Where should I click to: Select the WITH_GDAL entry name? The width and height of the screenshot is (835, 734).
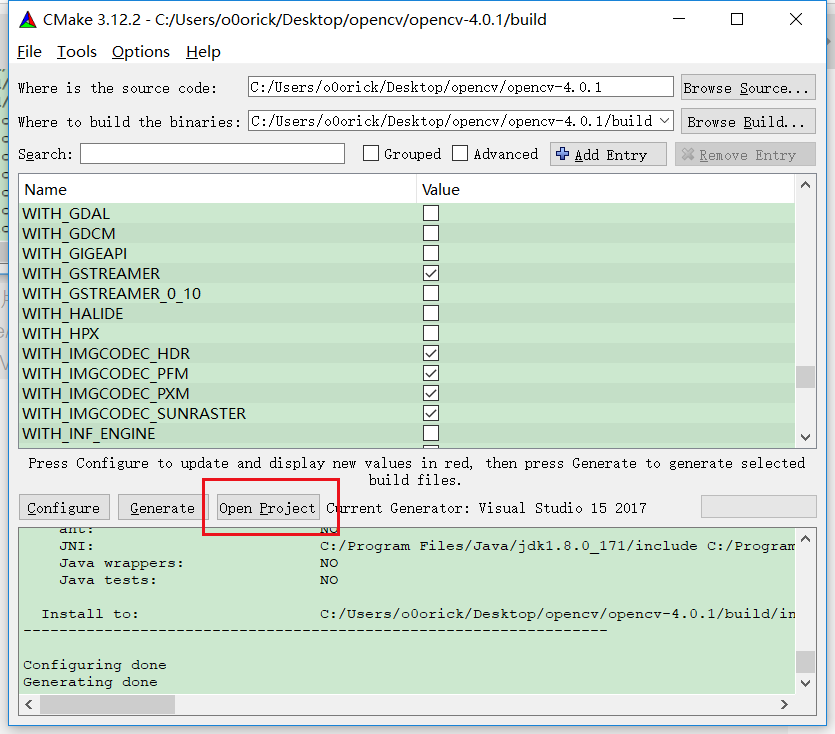click(66, 214)
